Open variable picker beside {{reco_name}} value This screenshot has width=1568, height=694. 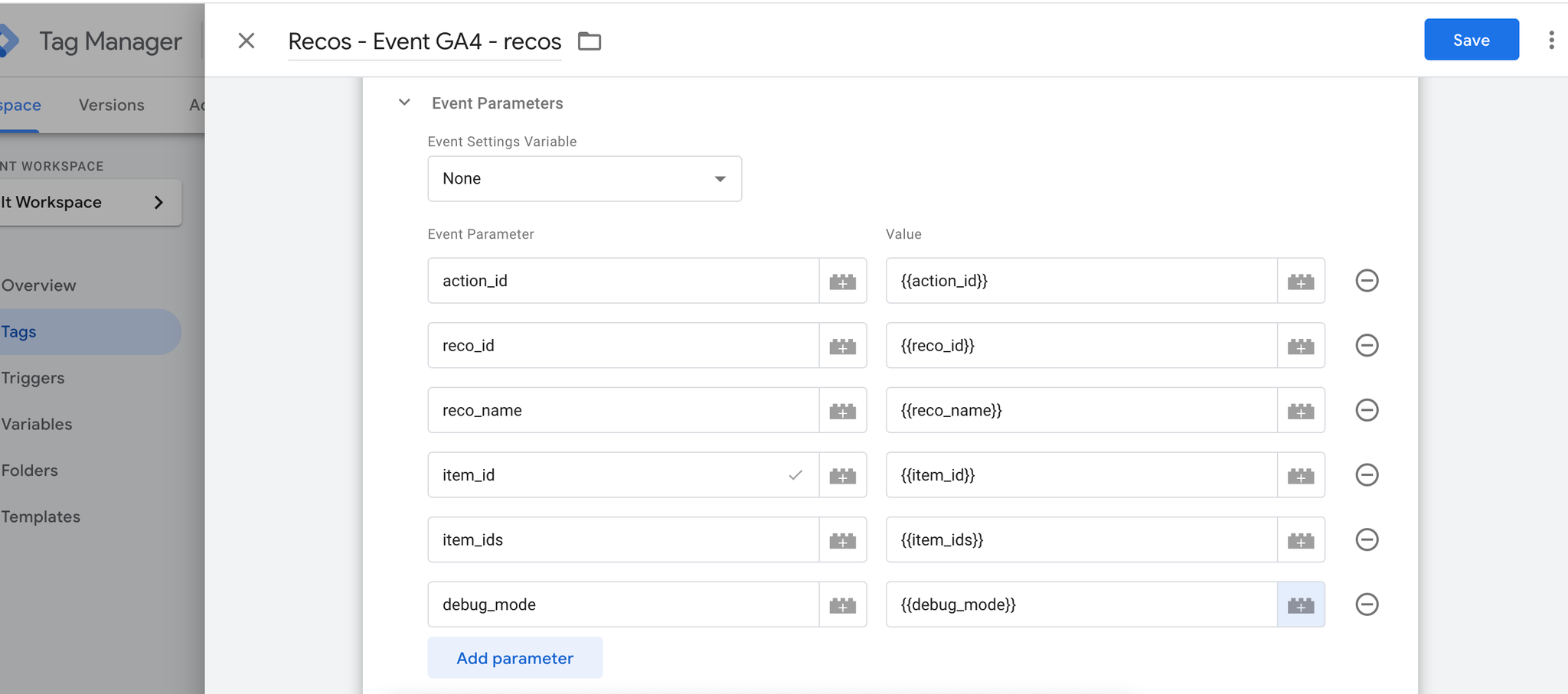1301,410
